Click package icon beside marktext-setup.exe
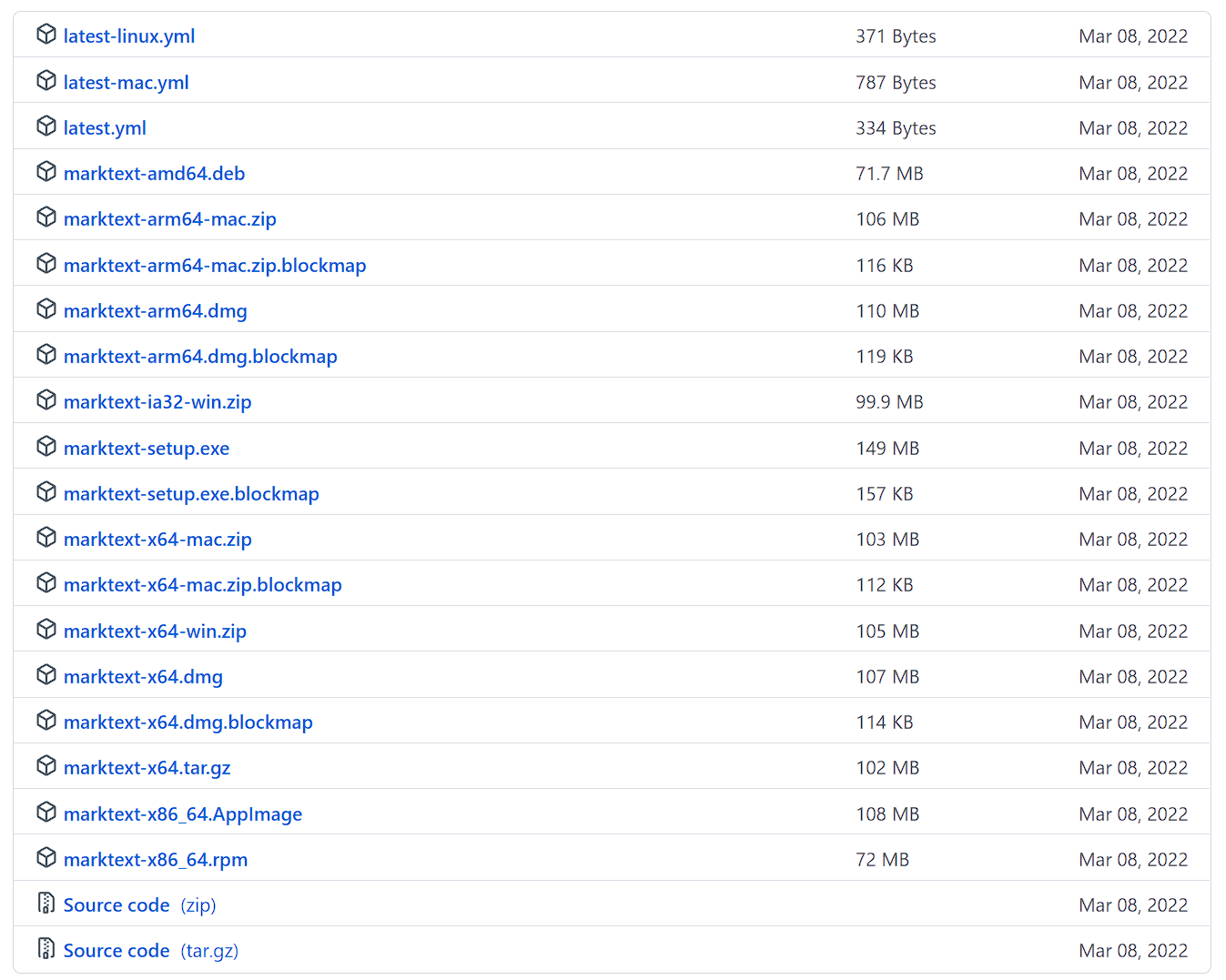Viewport: 1226px width, 980px height. click(46, 446)
